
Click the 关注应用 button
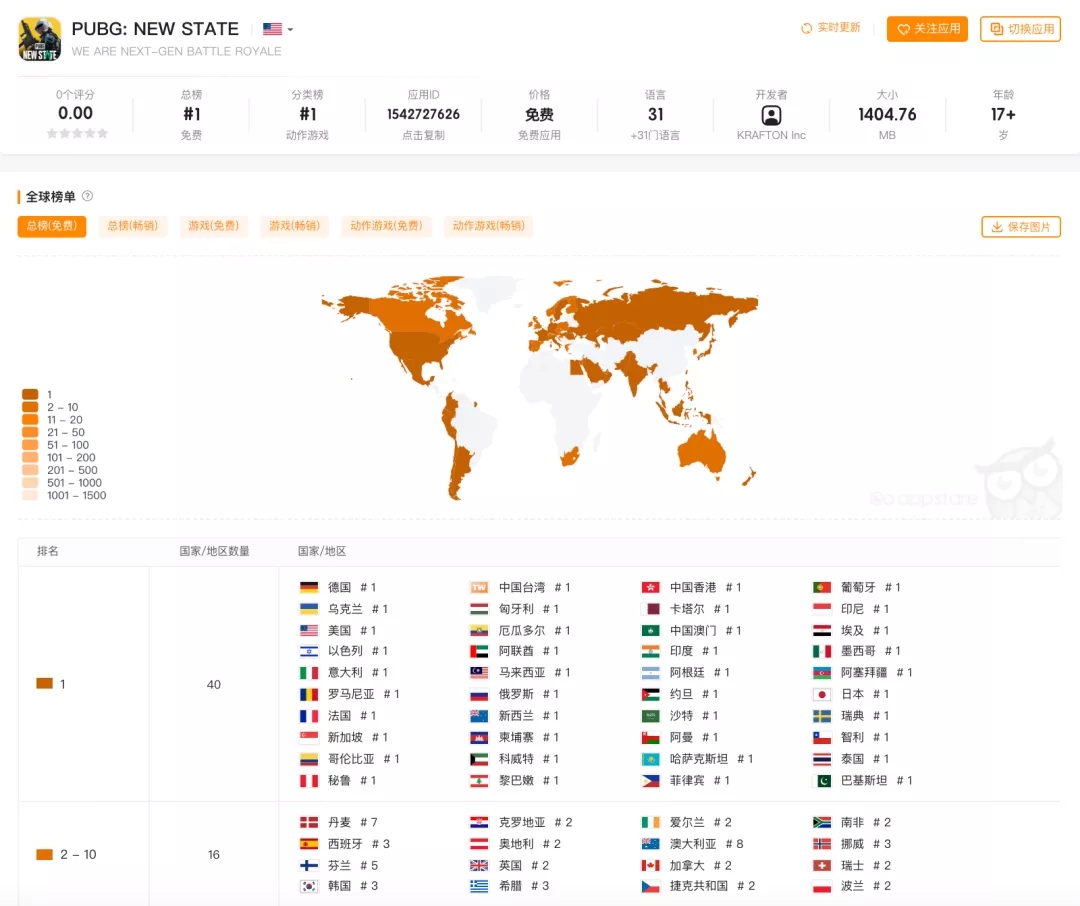click(927, 29)
